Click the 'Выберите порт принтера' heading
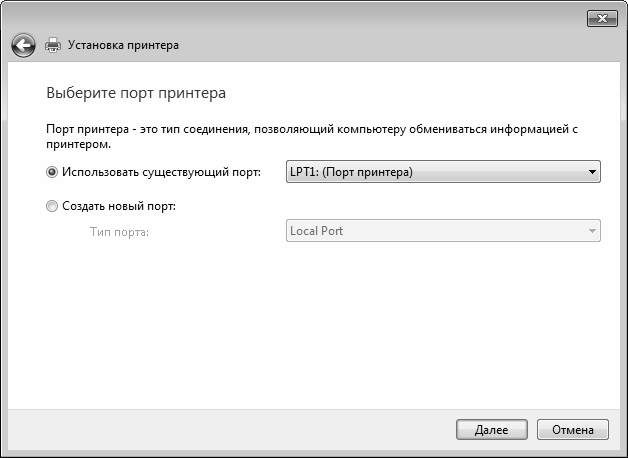Screen dimensions: 628x458 click(136, 93)
